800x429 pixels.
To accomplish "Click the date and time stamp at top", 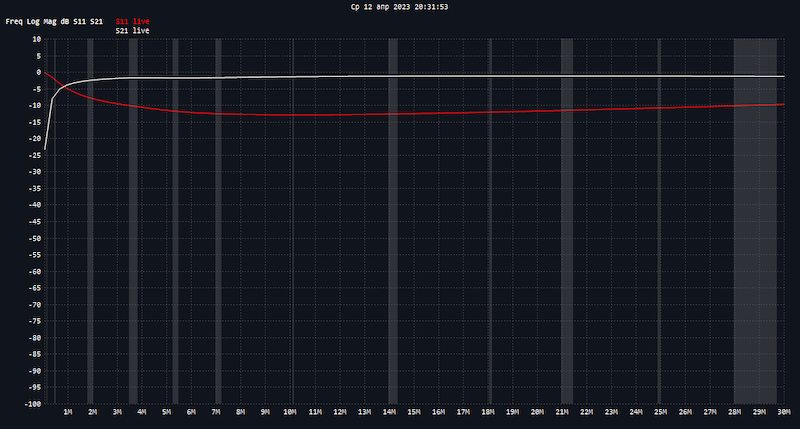I will [x=399, y=6].
